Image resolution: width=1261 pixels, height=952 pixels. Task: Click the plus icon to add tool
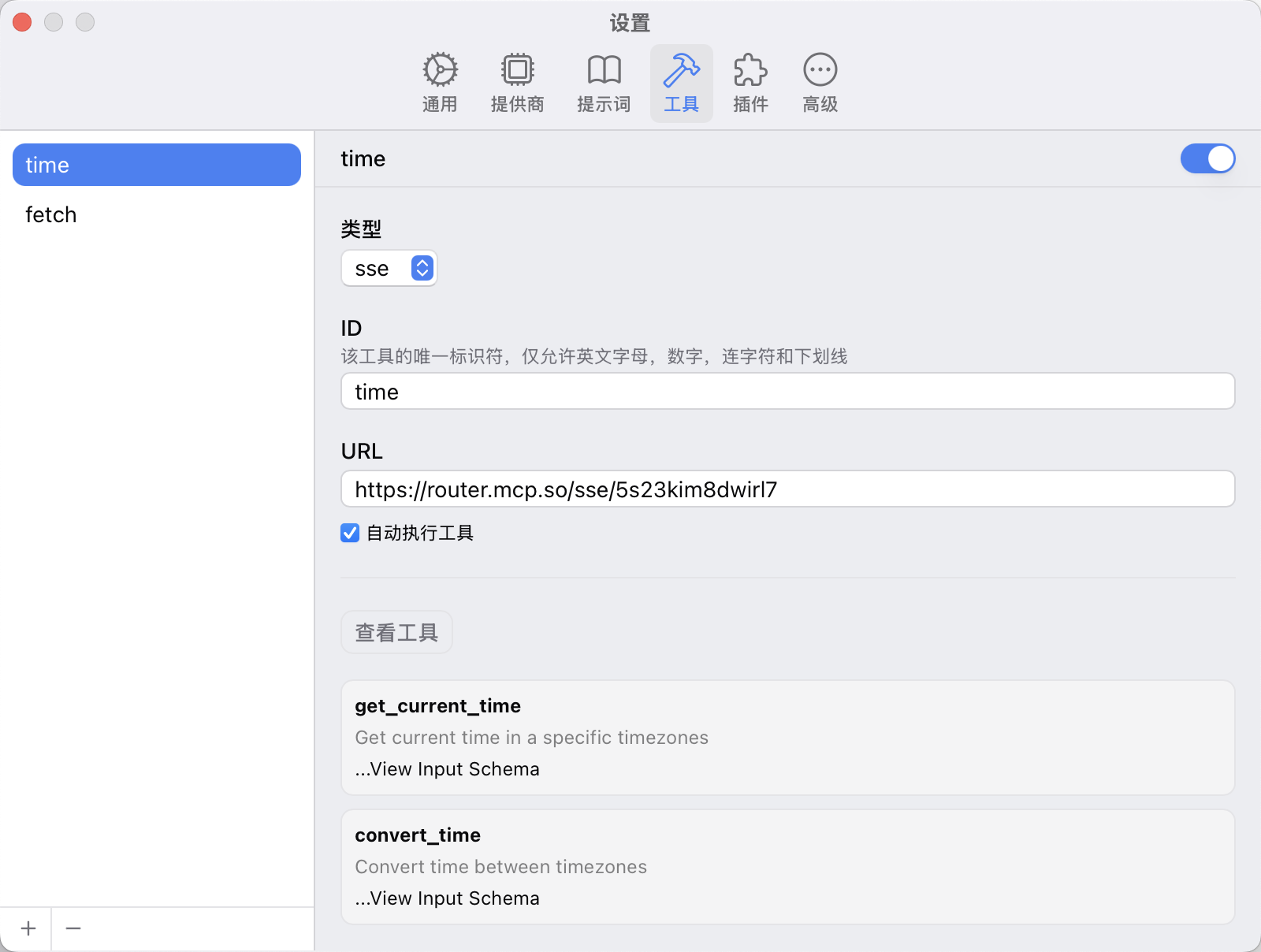click(28, 928)
